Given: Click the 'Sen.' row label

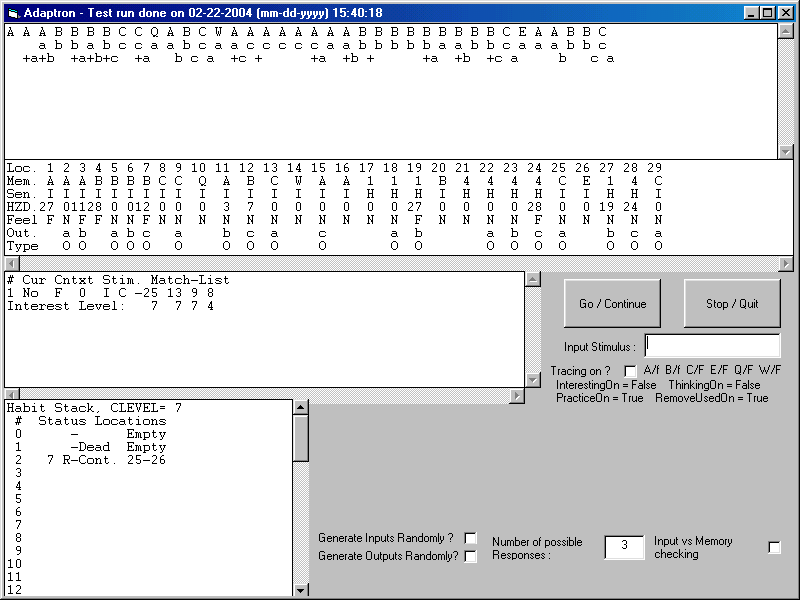Looking at the screenshot, I should tap(21, 194).
